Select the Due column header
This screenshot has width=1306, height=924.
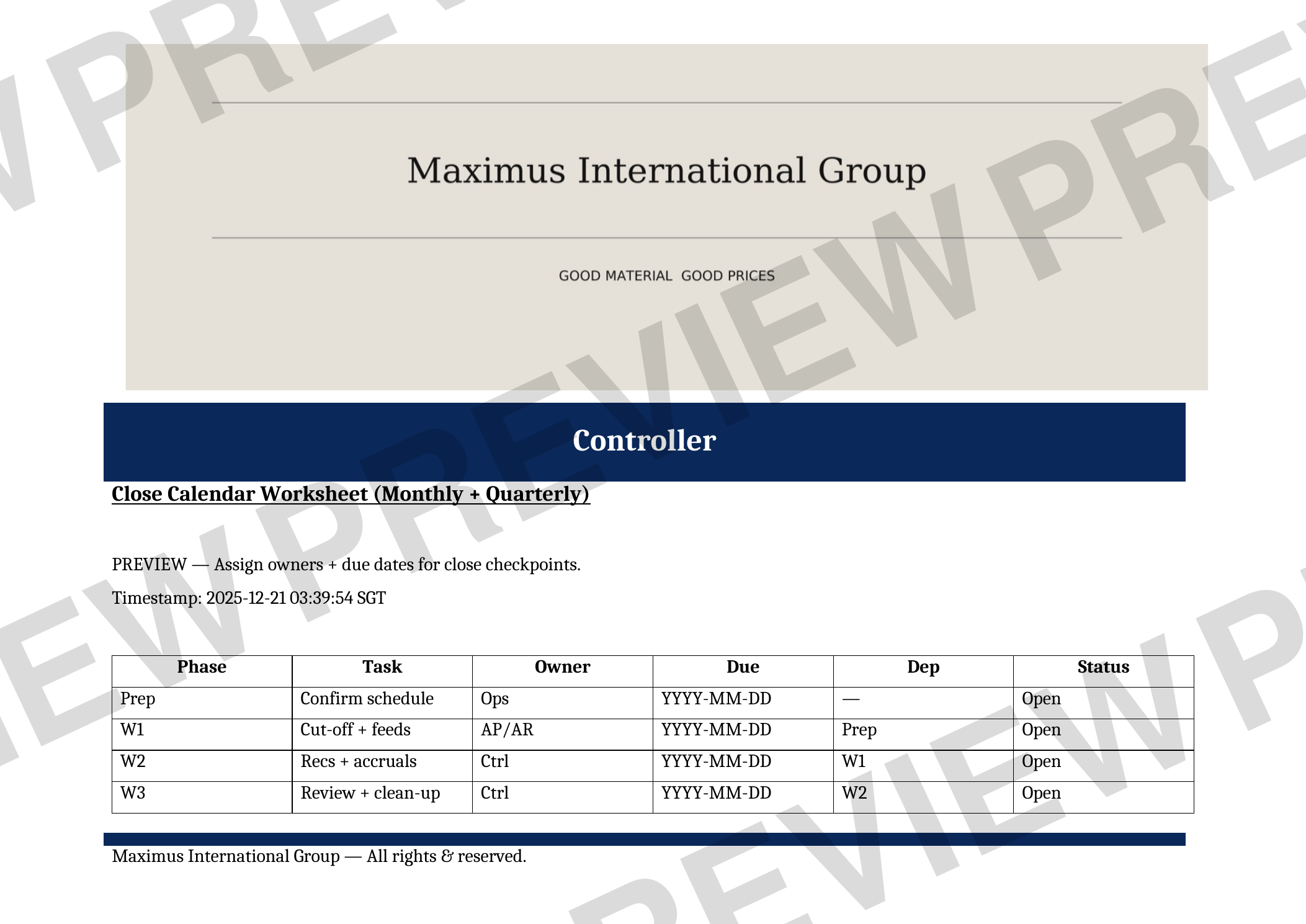pyautogui.click(x=743, y=667)
